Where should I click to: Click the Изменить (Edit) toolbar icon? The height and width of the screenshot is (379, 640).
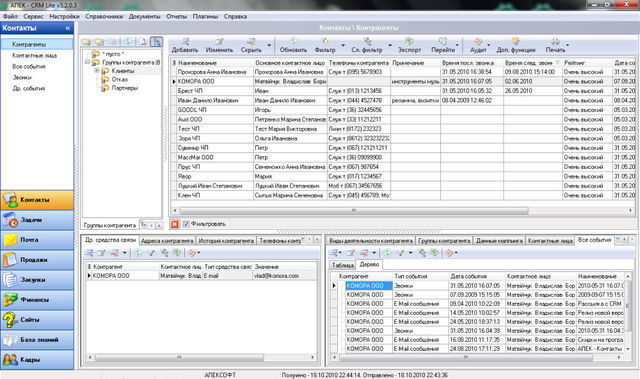pos(220,42)
